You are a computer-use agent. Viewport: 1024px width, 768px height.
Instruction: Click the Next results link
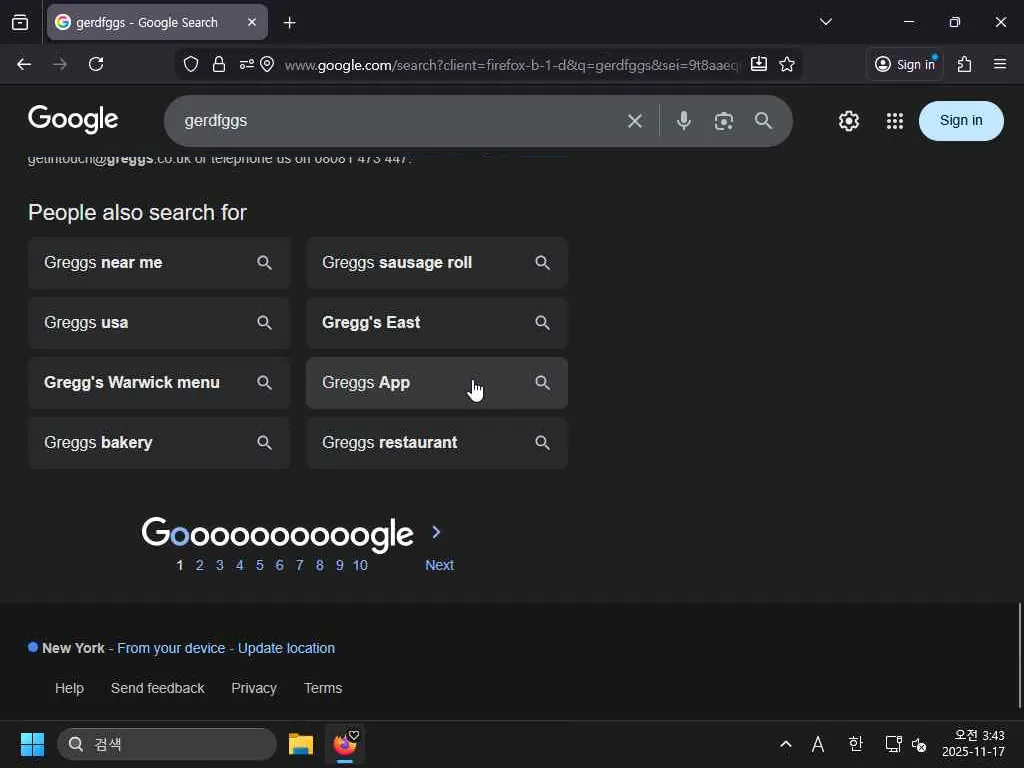click(440, 566)
